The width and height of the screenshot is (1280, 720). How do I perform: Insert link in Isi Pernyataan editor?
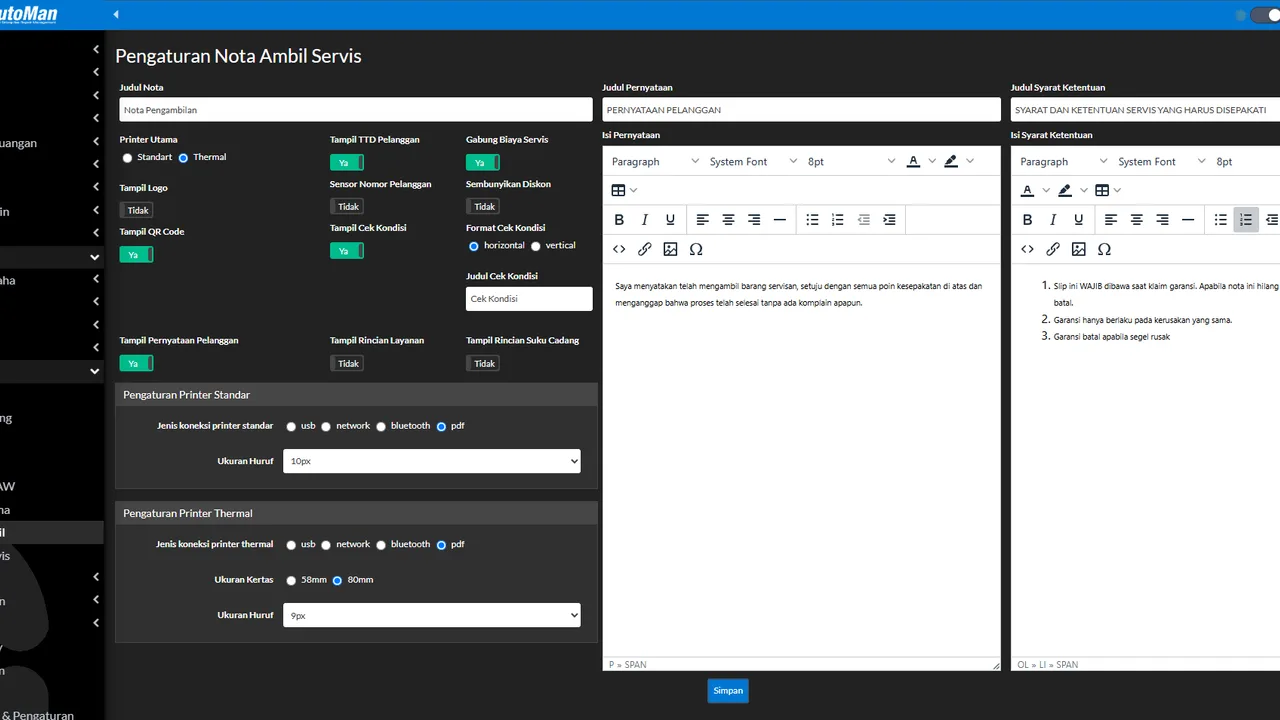coord(645,249)
